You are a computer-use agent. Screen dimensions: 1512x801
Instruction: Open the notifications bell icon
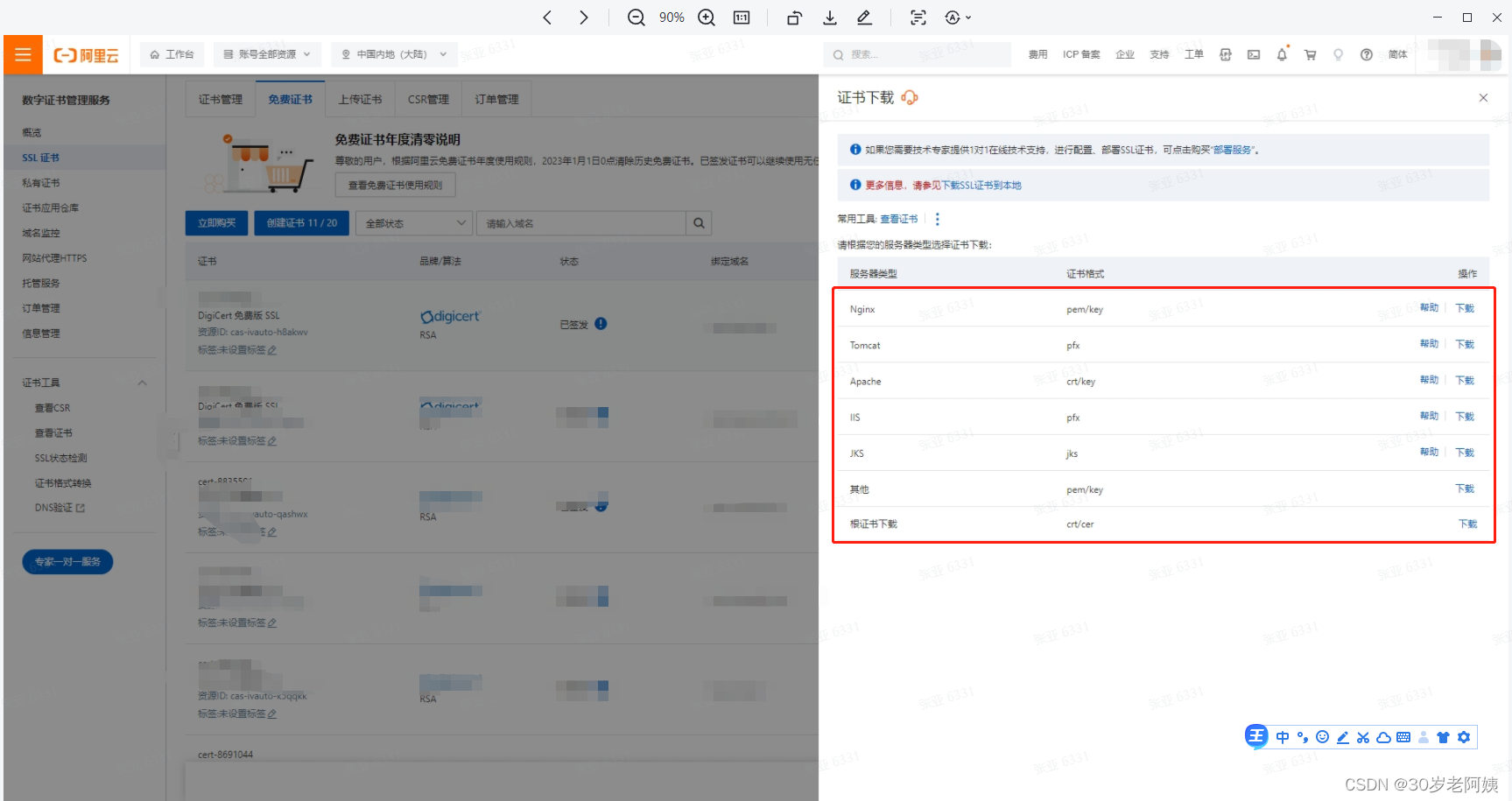[1282, 54]
